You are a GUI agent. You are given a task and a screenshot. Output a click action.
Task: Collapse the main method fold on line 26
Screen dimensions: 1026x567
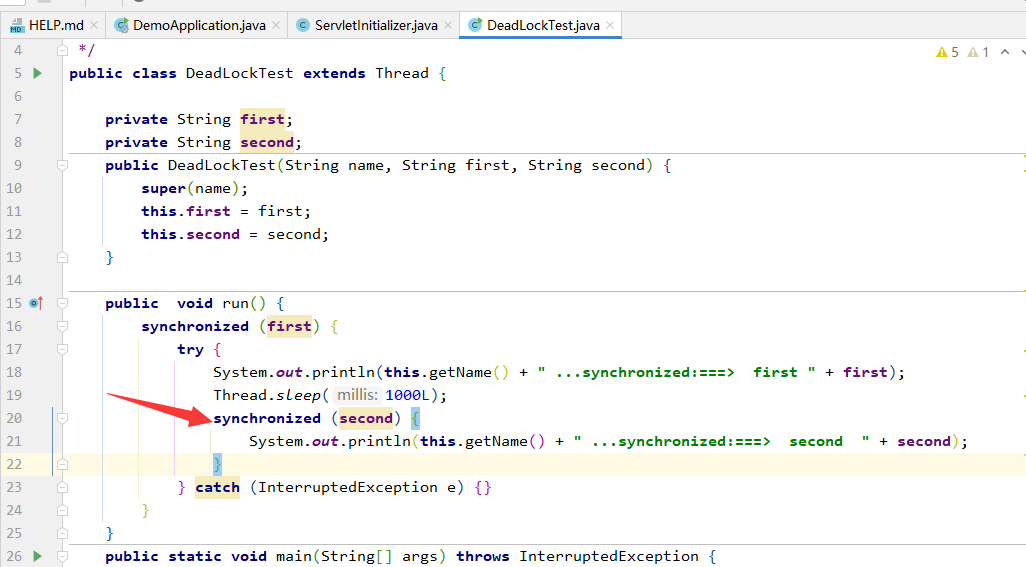point(62,556)
